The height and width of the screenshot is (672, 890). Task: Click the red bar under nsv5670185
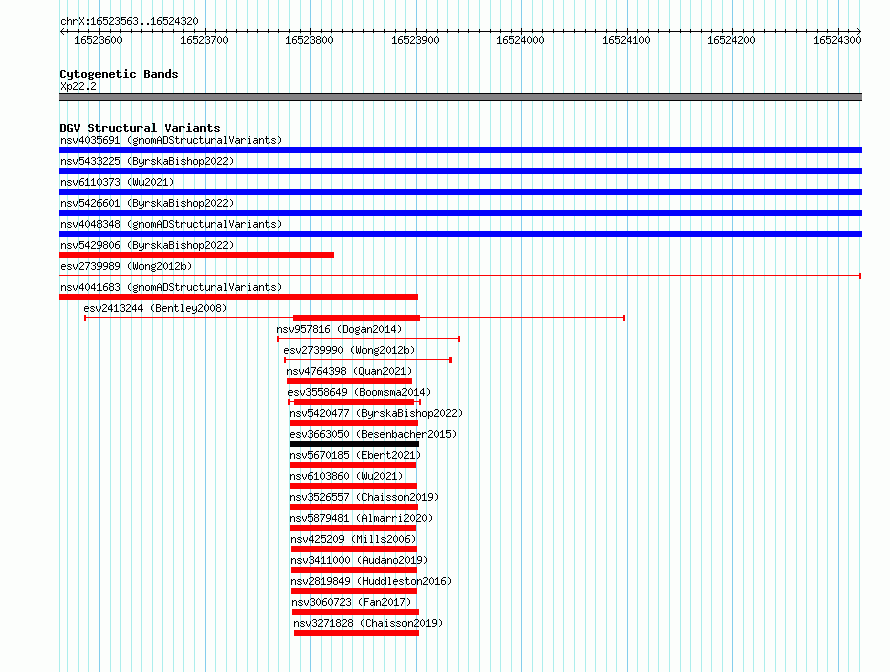tap(353, 465)
